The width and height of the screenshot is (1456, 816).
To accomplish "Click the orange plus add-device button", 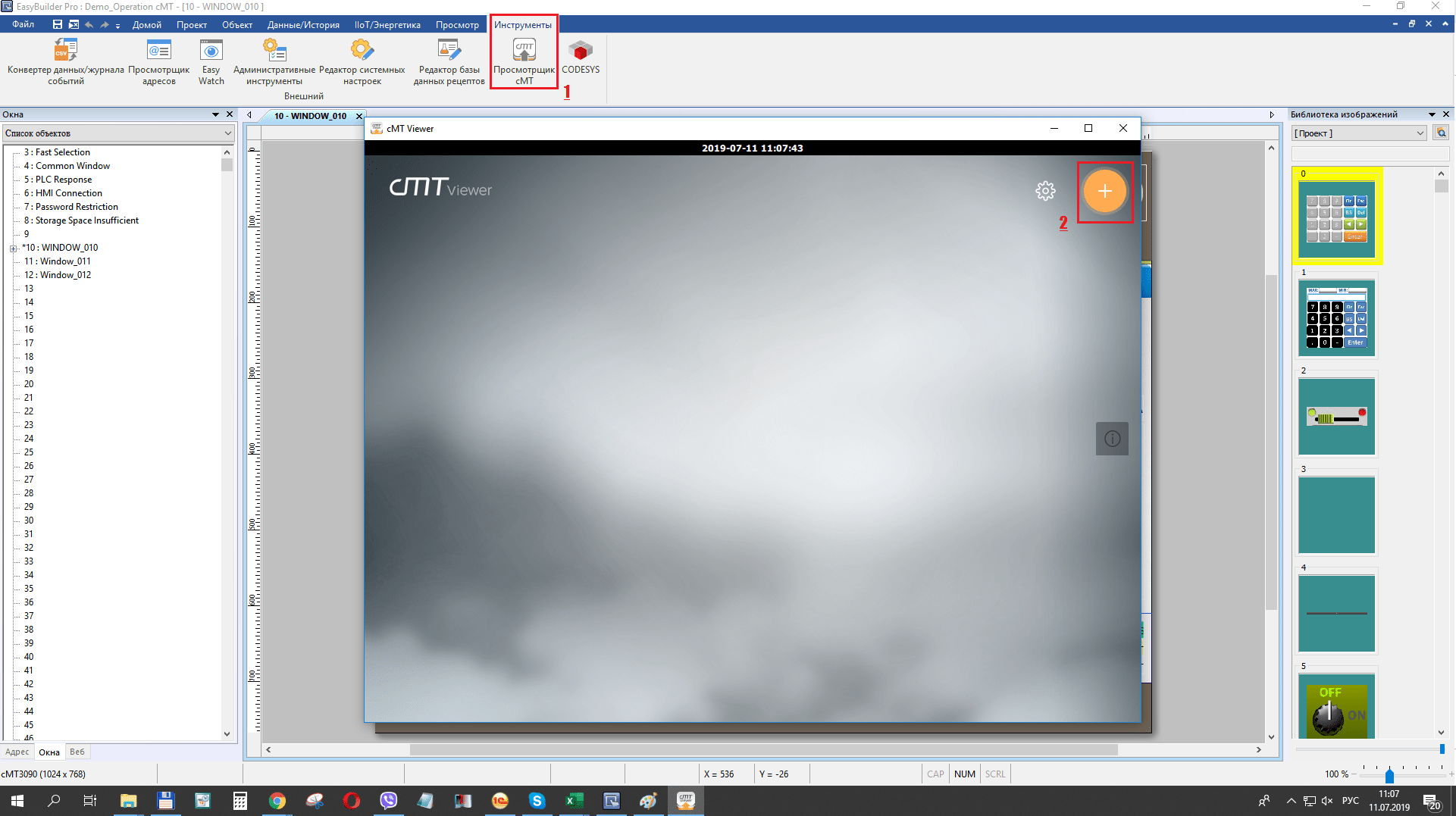I will pyautogui.click(x=1104, y=192).
